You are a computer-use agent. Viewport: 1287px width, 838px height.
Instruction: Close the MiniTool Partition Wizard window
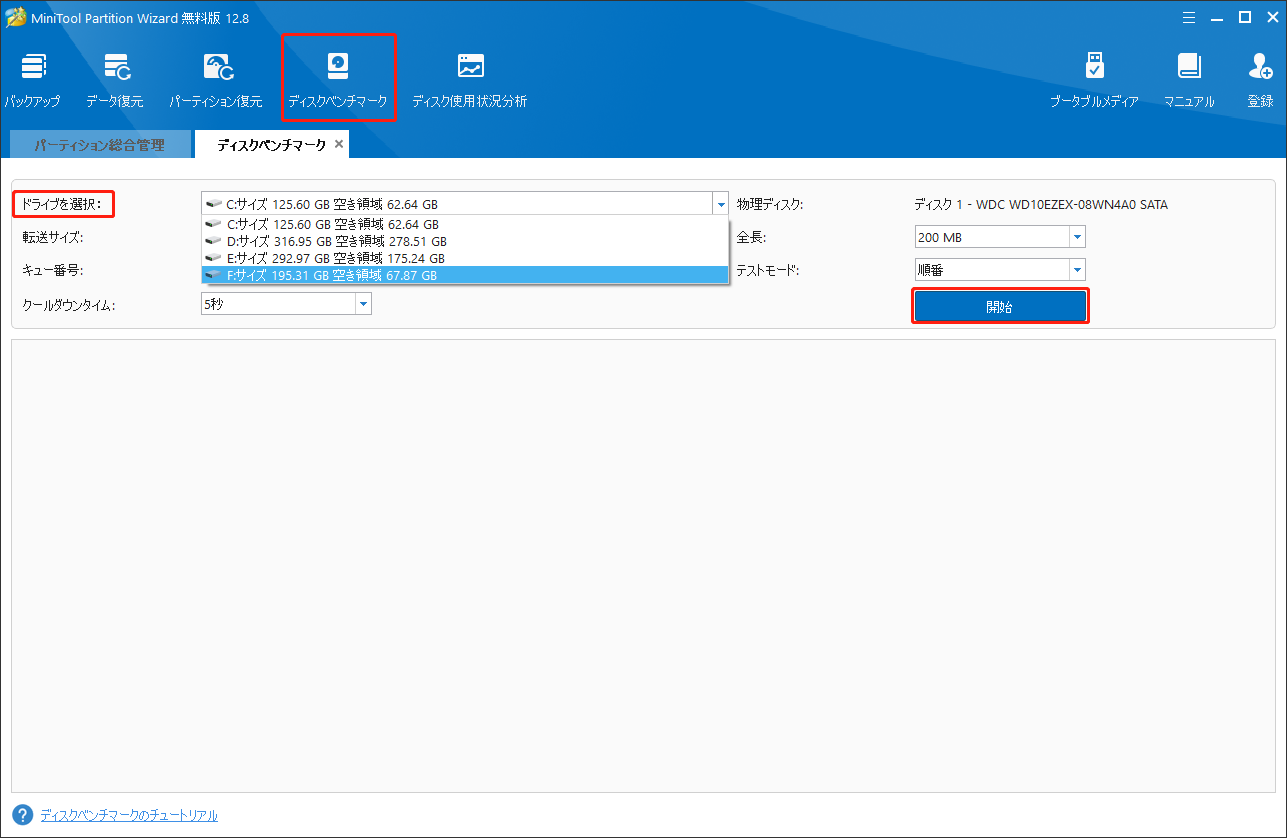tap(1272, 17)
